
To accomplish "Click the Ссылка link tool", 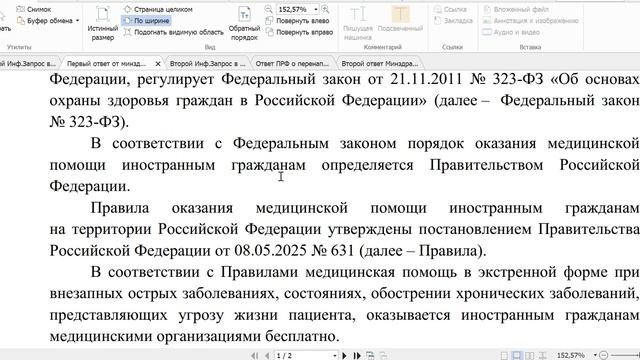I will 451,9.
